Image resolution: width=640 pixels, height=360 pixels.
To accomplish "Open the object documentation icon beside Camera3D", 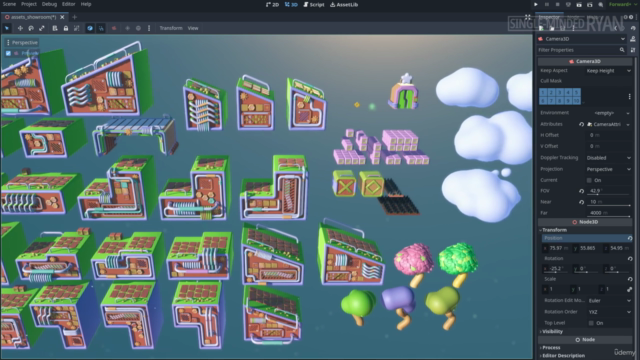I will tap(633, 39).
